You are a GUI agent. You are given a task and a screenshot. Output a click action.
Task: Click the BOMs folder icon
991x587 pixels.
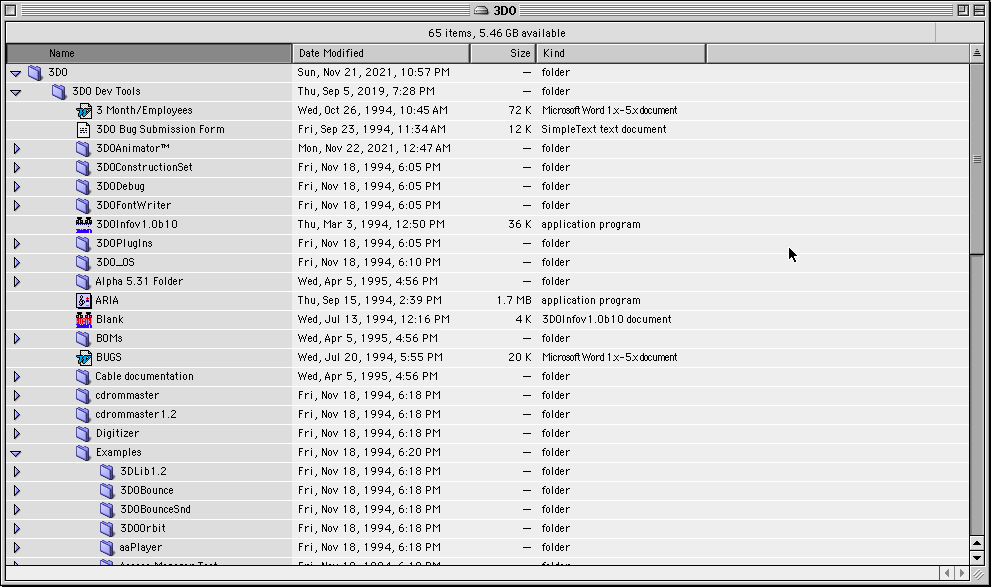click(x=83, y=339)
